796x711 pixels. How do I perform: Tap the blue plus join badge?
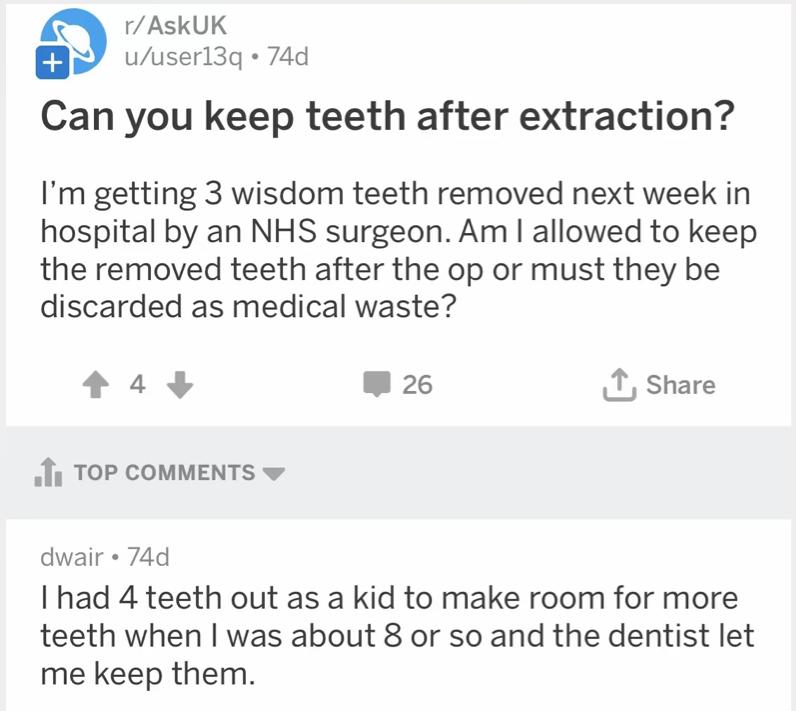point(50,63)
